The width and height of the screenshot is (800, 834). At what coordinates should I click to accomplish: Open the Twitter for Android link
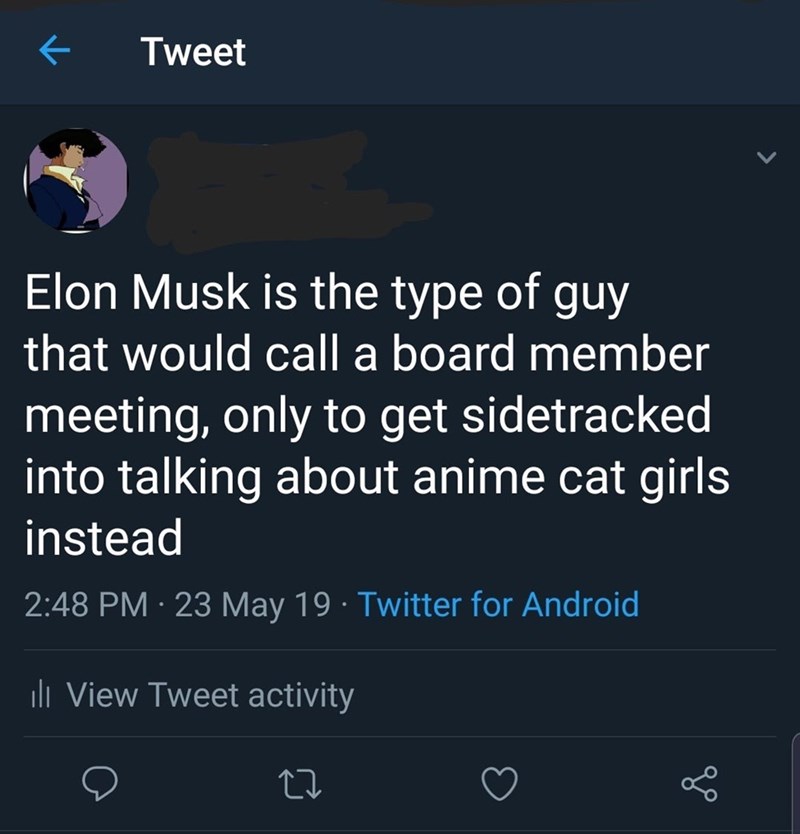point(498,604)
